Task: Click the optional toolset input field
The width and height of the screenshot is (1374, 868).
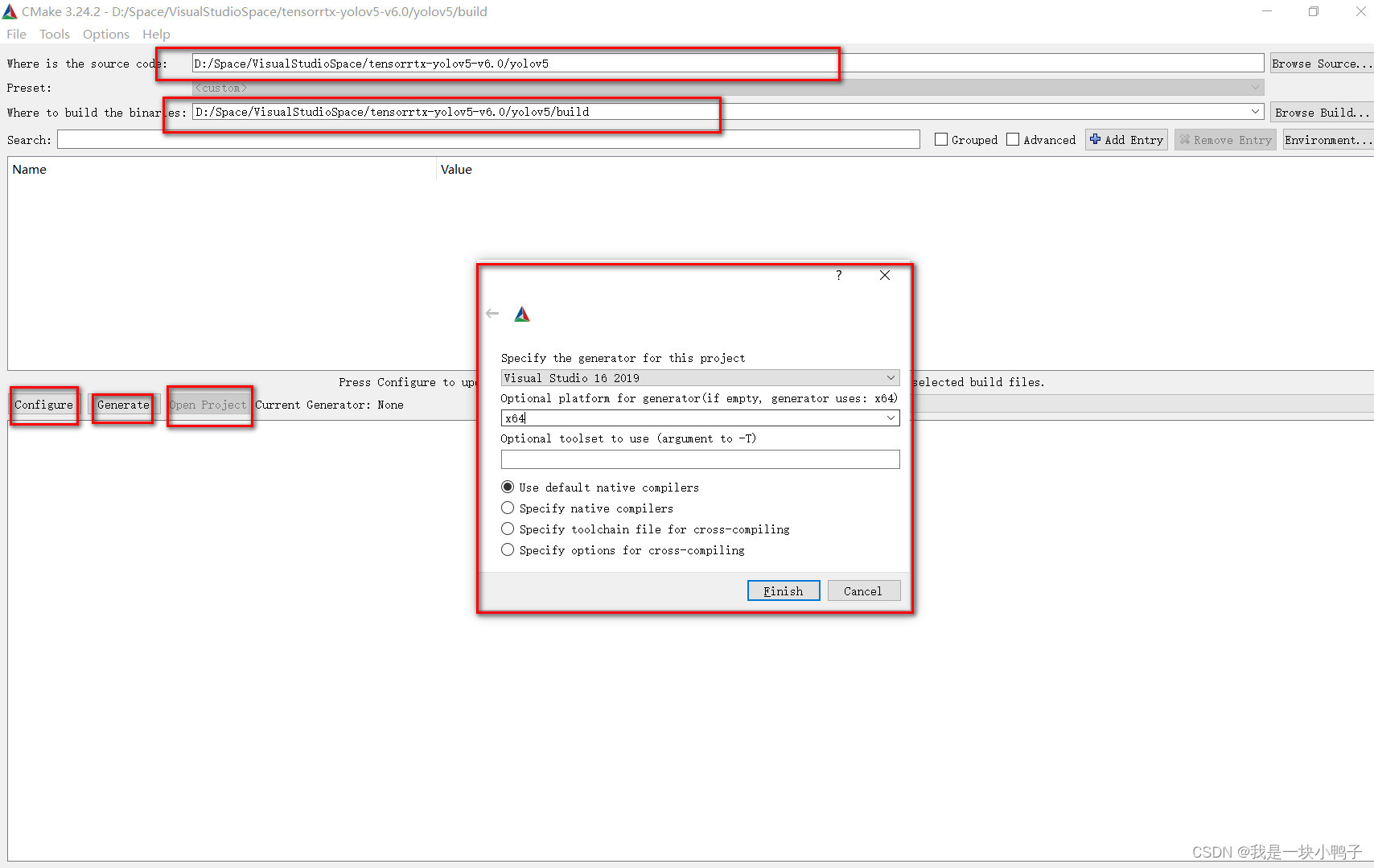Action: 700,459
